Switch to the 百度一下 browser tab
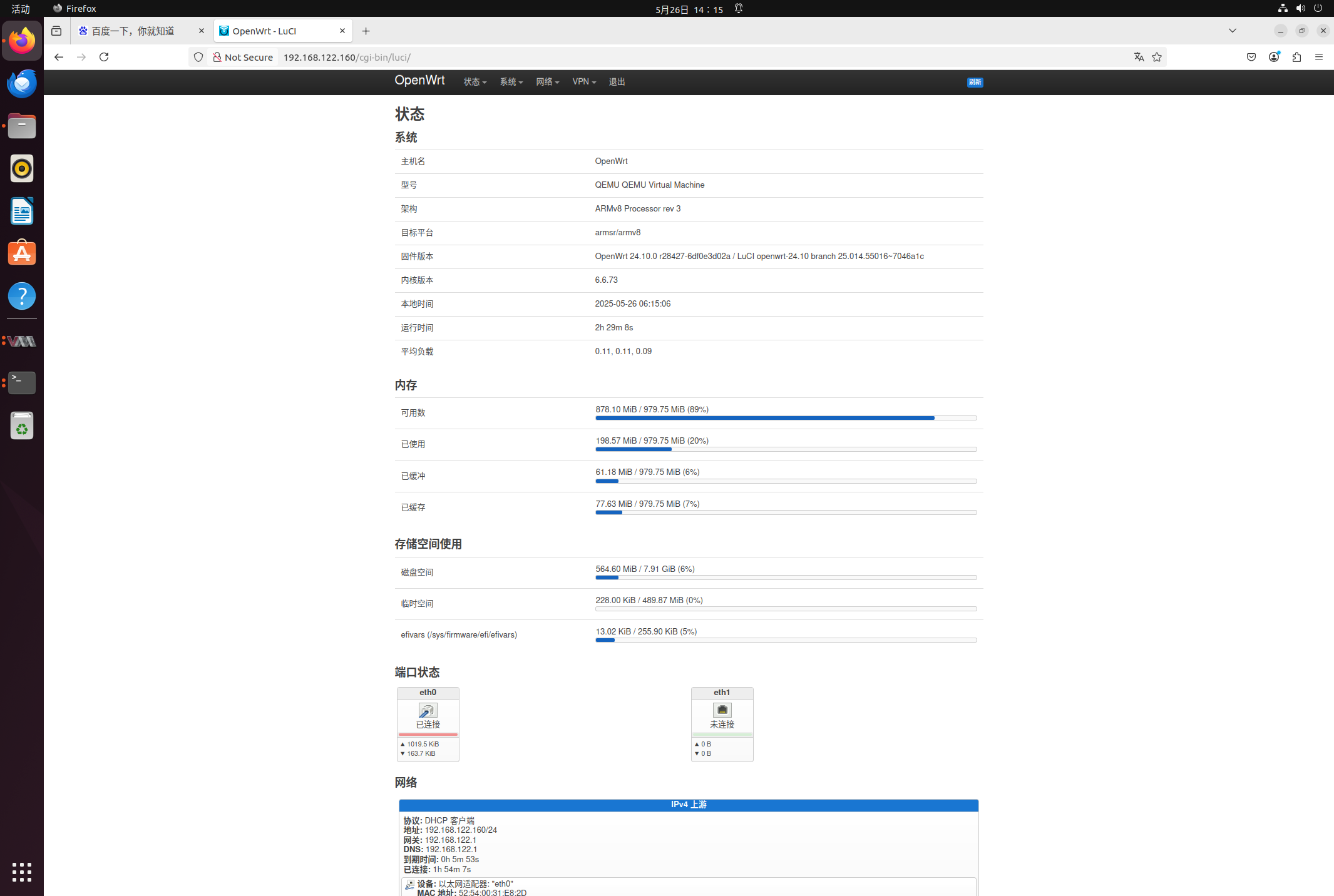Viewport: 1334px width, 896px height. [x=134, y=31]
